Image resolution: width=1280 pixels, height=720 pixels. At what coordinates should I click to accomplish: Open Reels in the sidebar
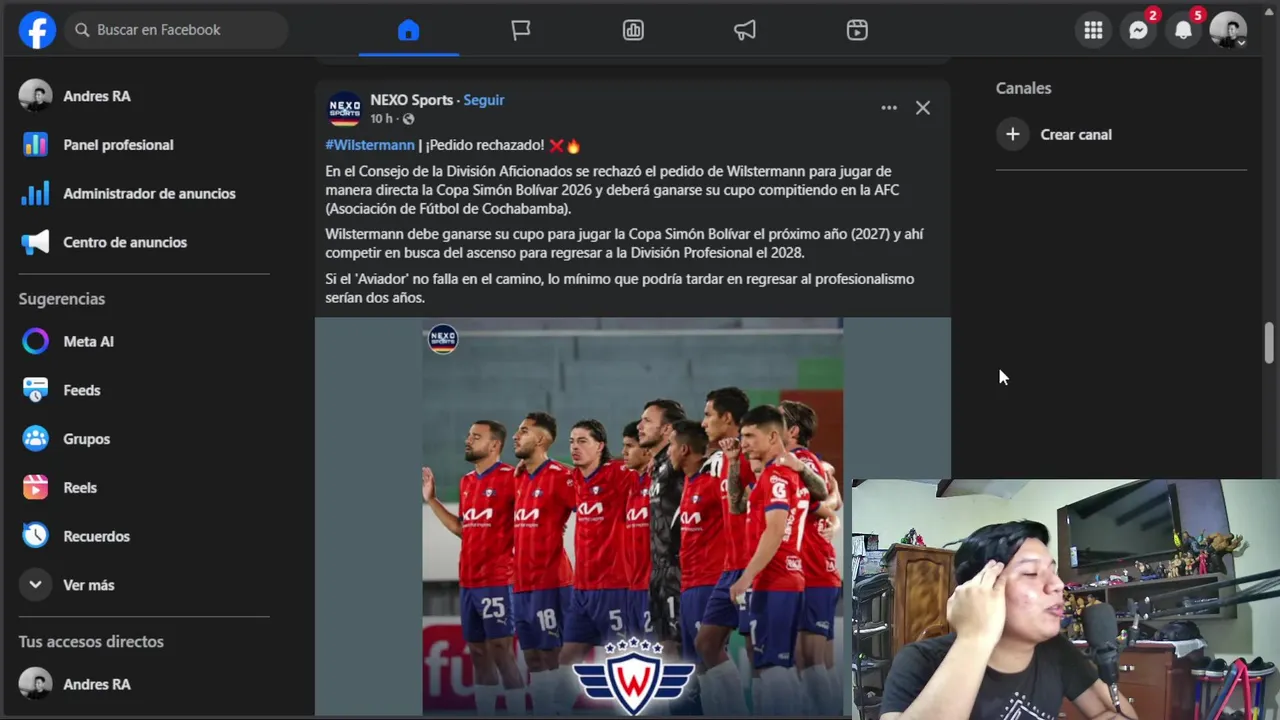point(144,487)
